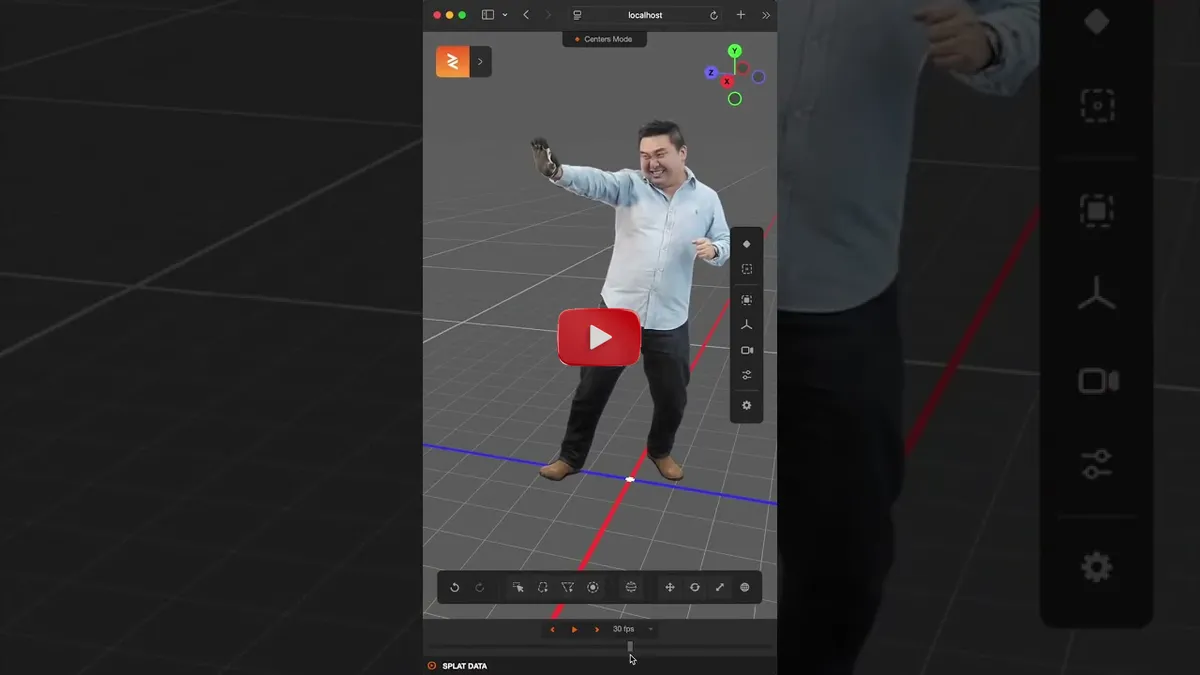Image resolution: width=1200 pixels, height=675 pixels.
Task: Open view options sliders icon
Action: click(x=747, y=375)
